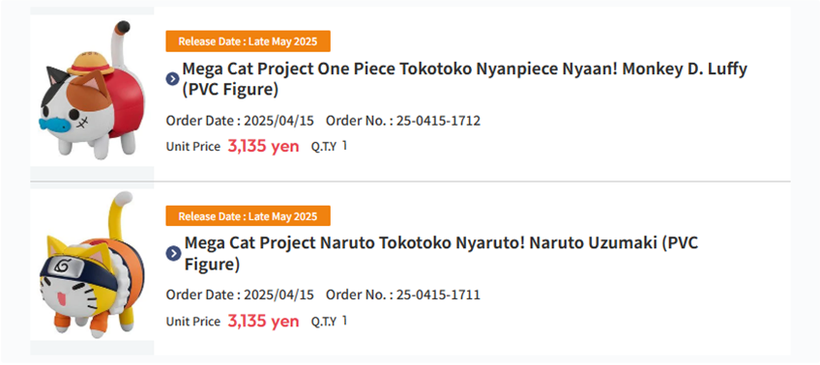Click the red 3,135 yen price for the Luffy figure
This screenshot has width=820, height=365.
(x=263, y=146)
